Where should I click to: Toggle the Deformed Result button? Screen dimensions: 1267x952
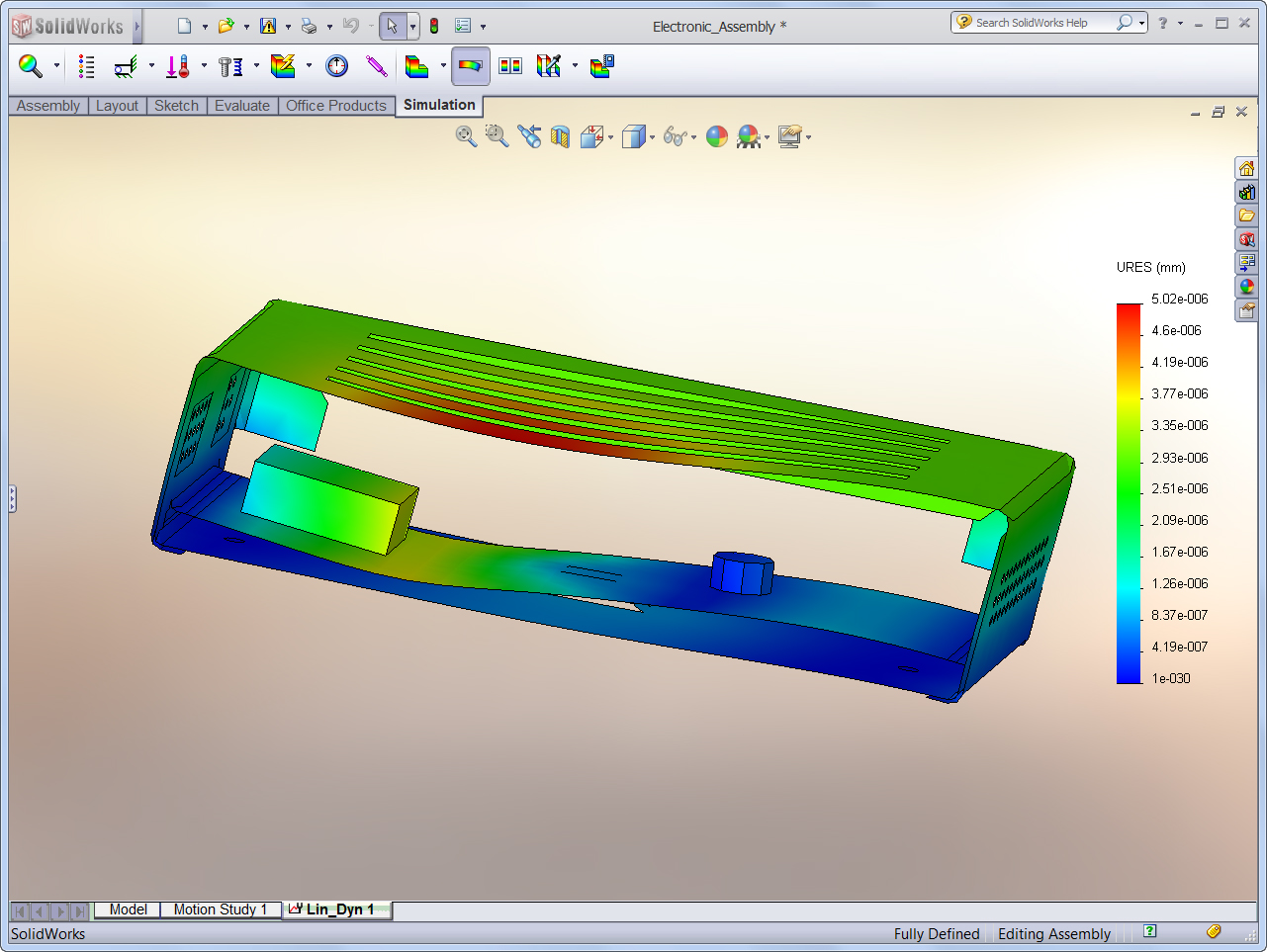click(x=471, y=66)
